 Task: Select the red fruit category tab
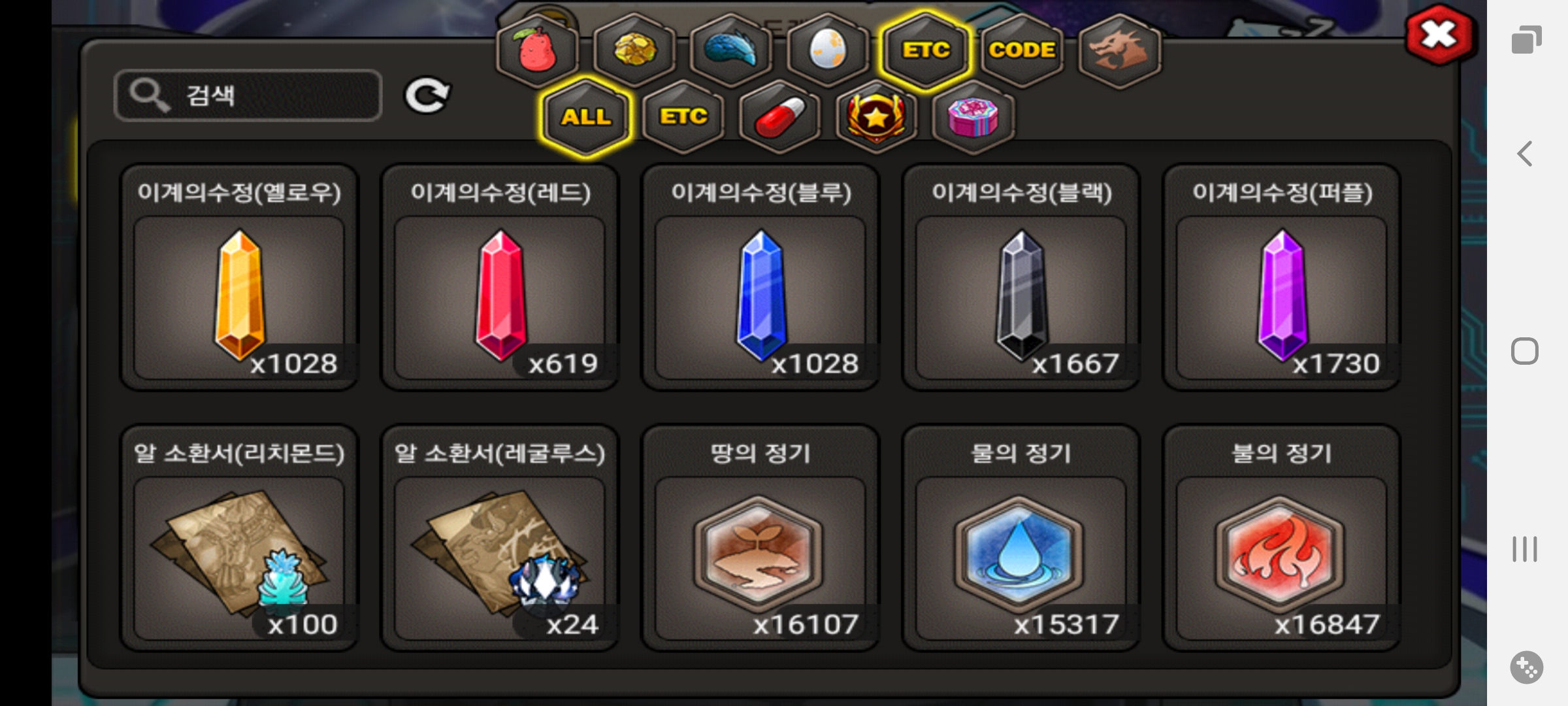tap(537, 50)
